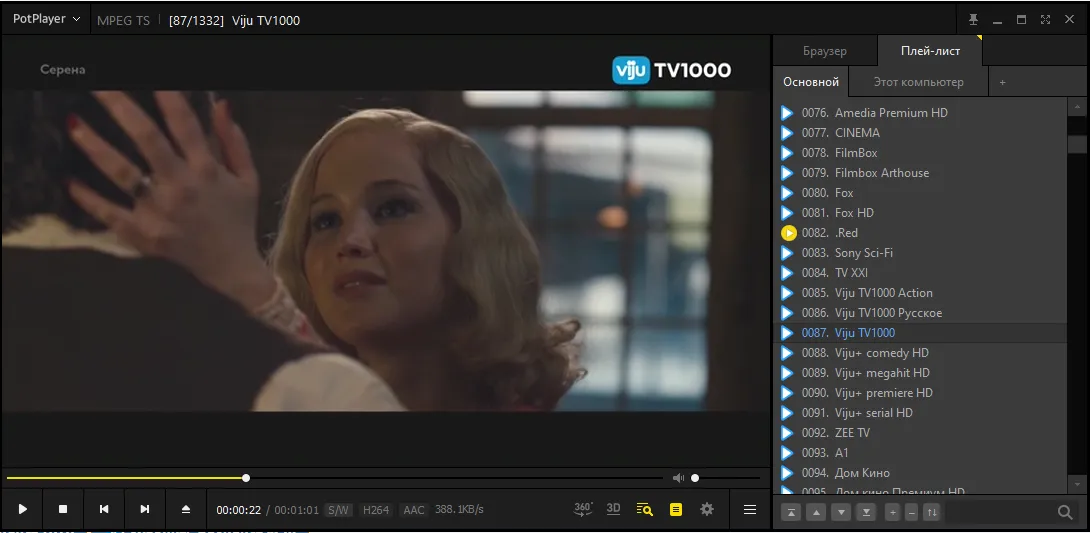
Task: Select 0090. Viju+ premiere HD
Action: coord(920,393)
